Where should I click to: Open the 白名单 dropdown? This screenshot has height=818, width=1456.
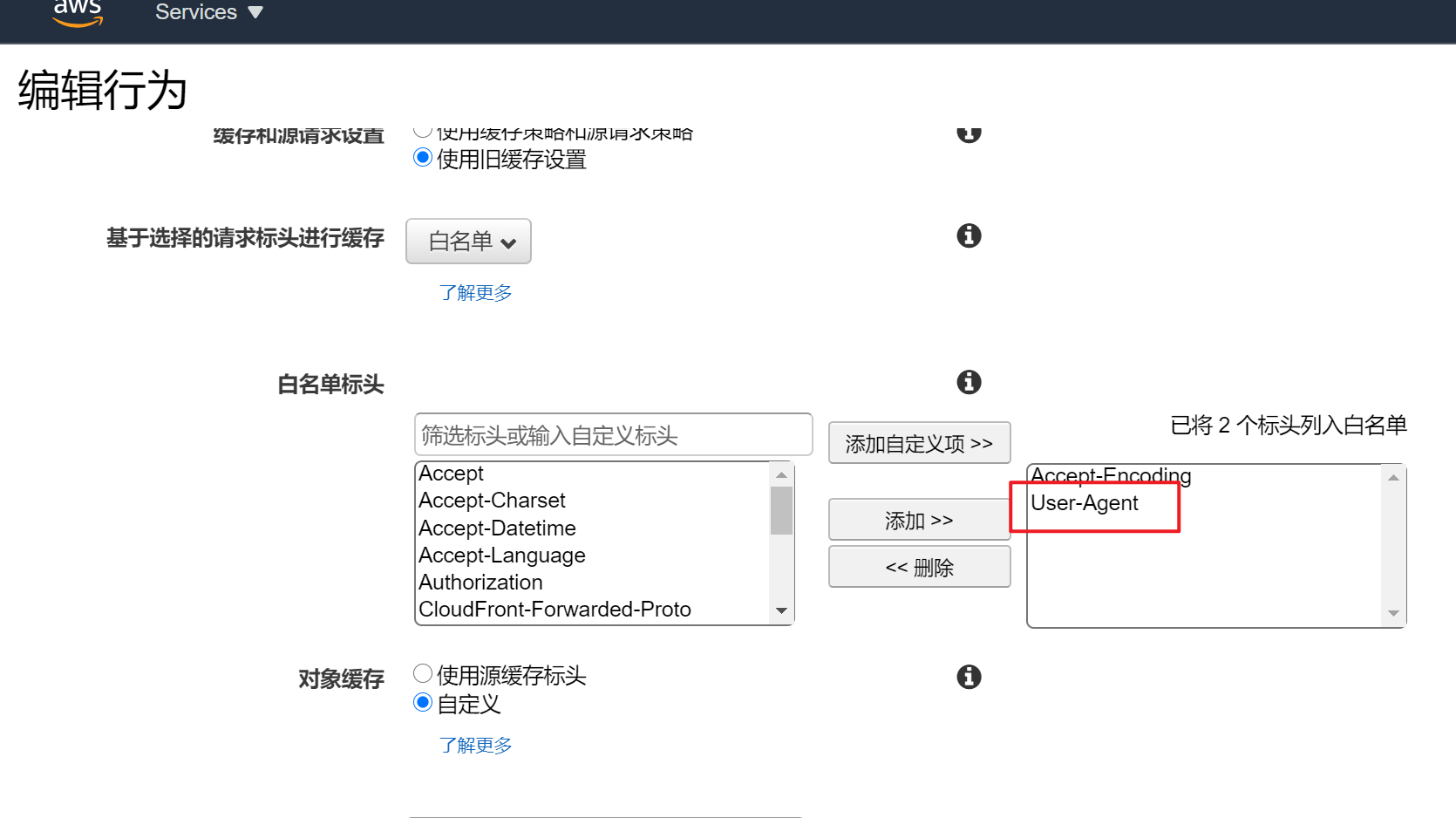[468, 242]
